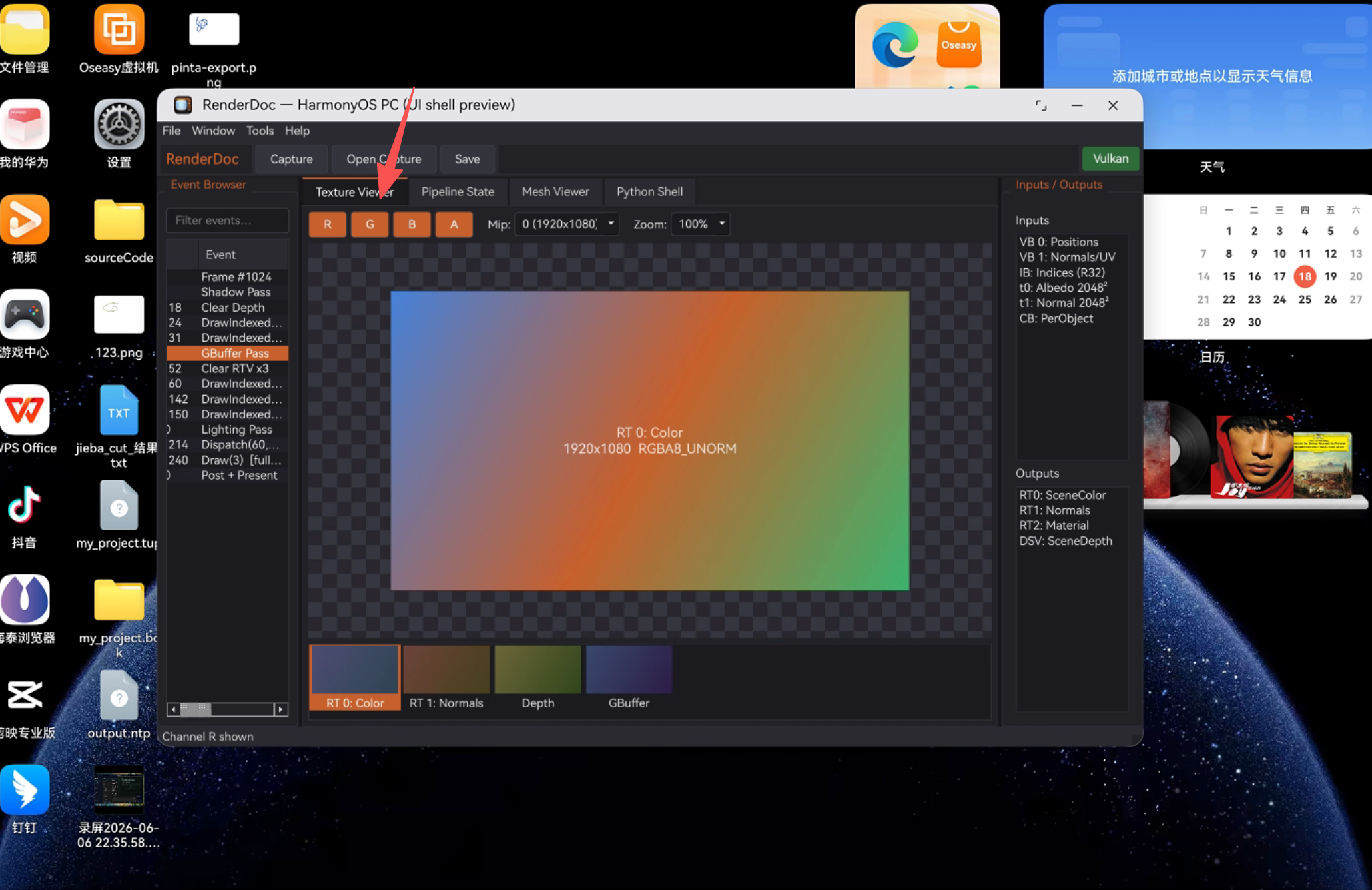Toggle the G channel button

pos(370,224)
